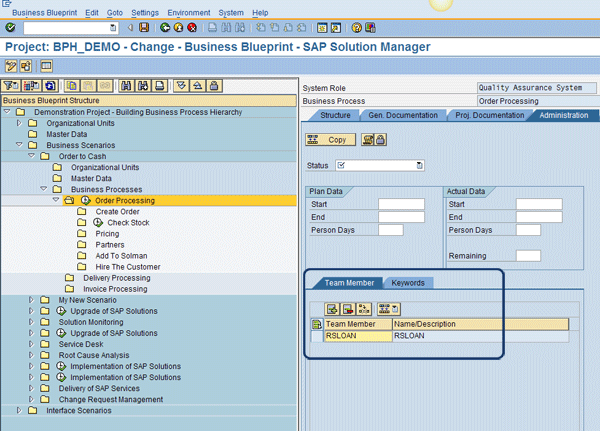600x431 pixels.
Task: Print the Business Blueprint structure tree
Action: pos(160,86)
